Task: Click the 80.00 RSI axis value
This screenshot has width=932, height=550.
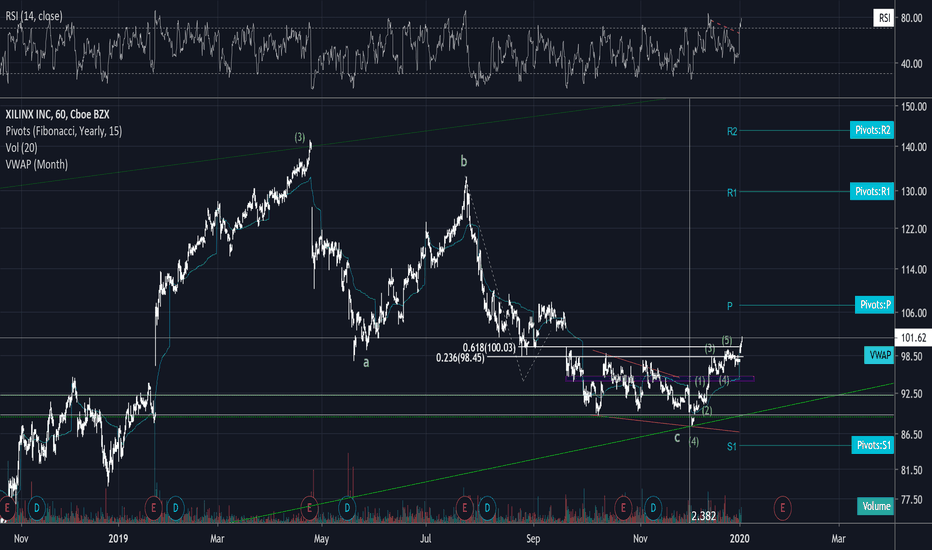Action: click(912, 18)
